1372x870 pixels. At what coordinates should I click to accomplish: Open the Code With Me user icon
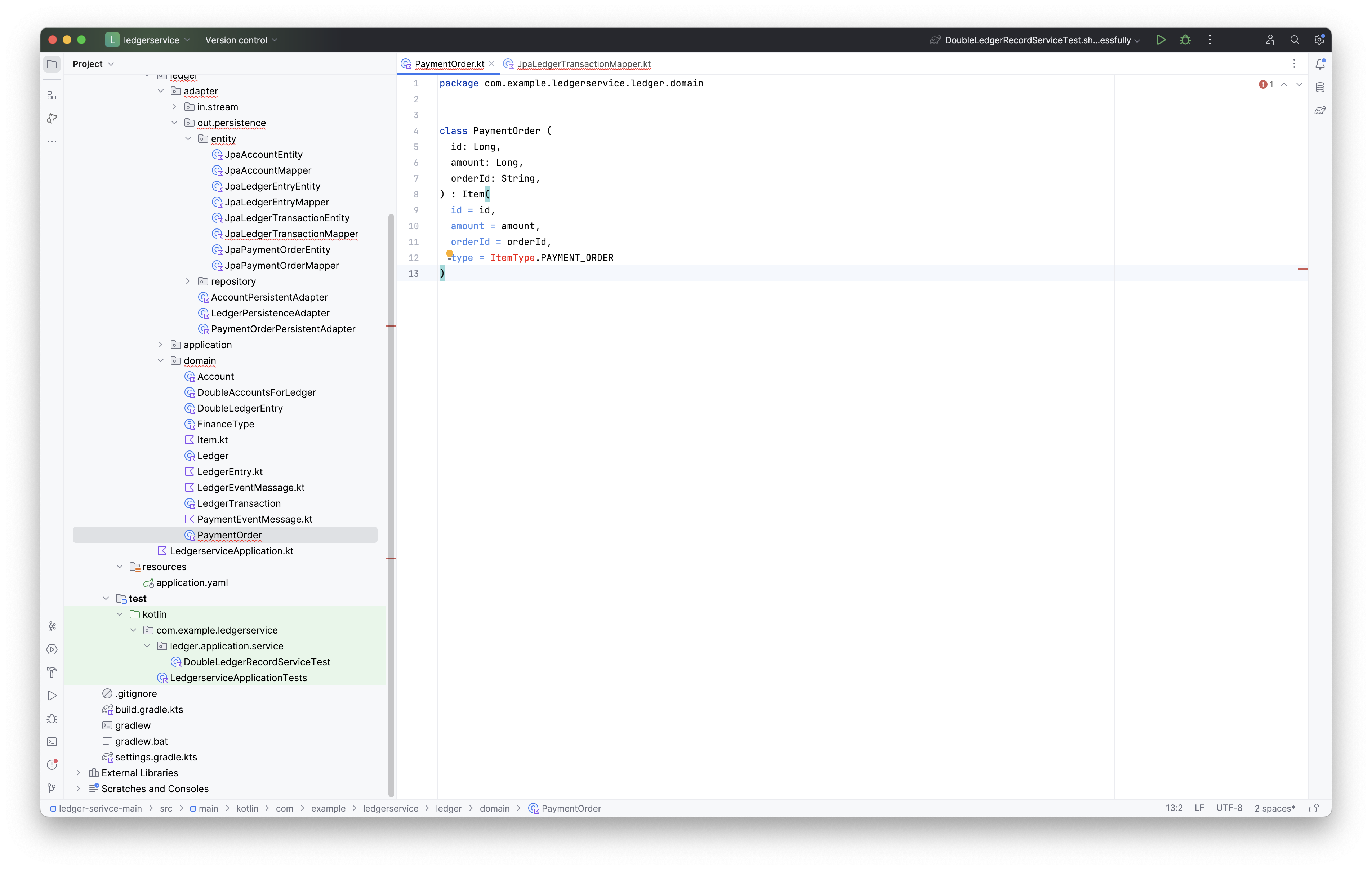(x=1271, y=40)
